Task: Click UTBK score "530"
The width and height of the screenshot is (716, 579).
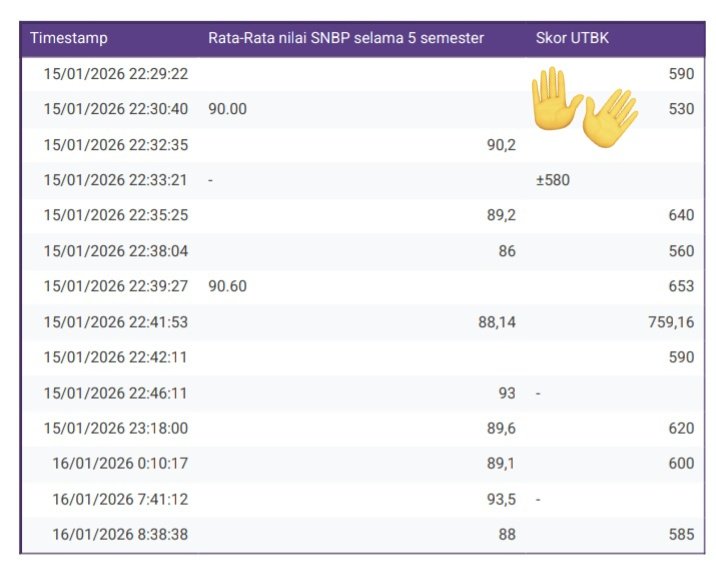Action: [x=682, y=109]
